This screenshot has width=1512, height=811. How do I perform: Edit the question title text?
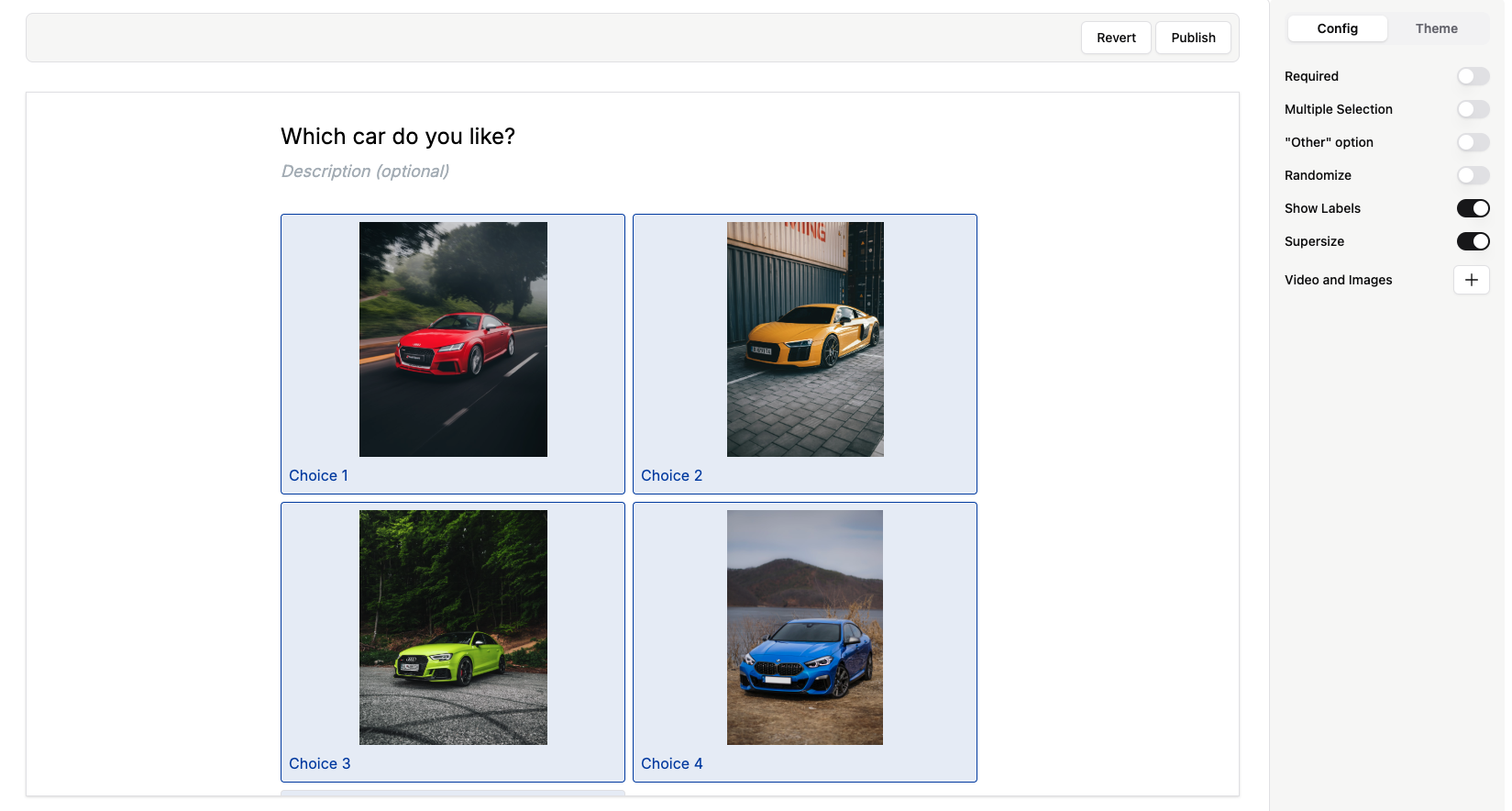pyautogui.click(x=398, y=137)
